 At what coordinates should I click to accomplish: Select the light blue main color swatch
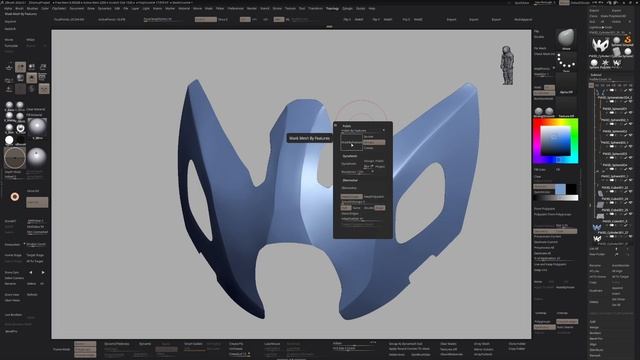tap(560, 189)
